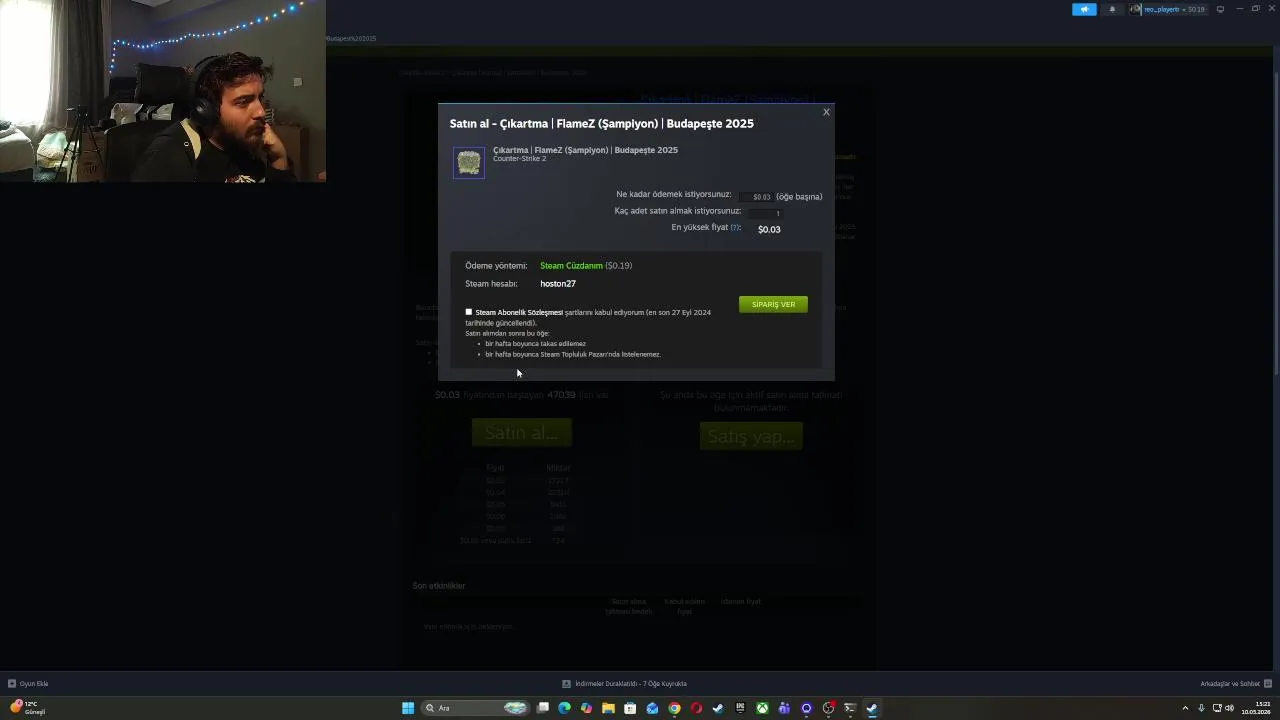Click the Windows taskbar search box
Viewport: 1280px width, 720px height.
475,708
